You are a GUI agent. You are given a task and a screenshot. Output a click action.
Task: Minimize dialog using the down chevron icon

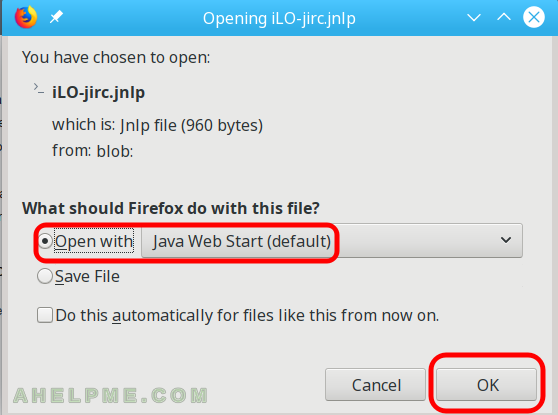[x=474, y=17]
